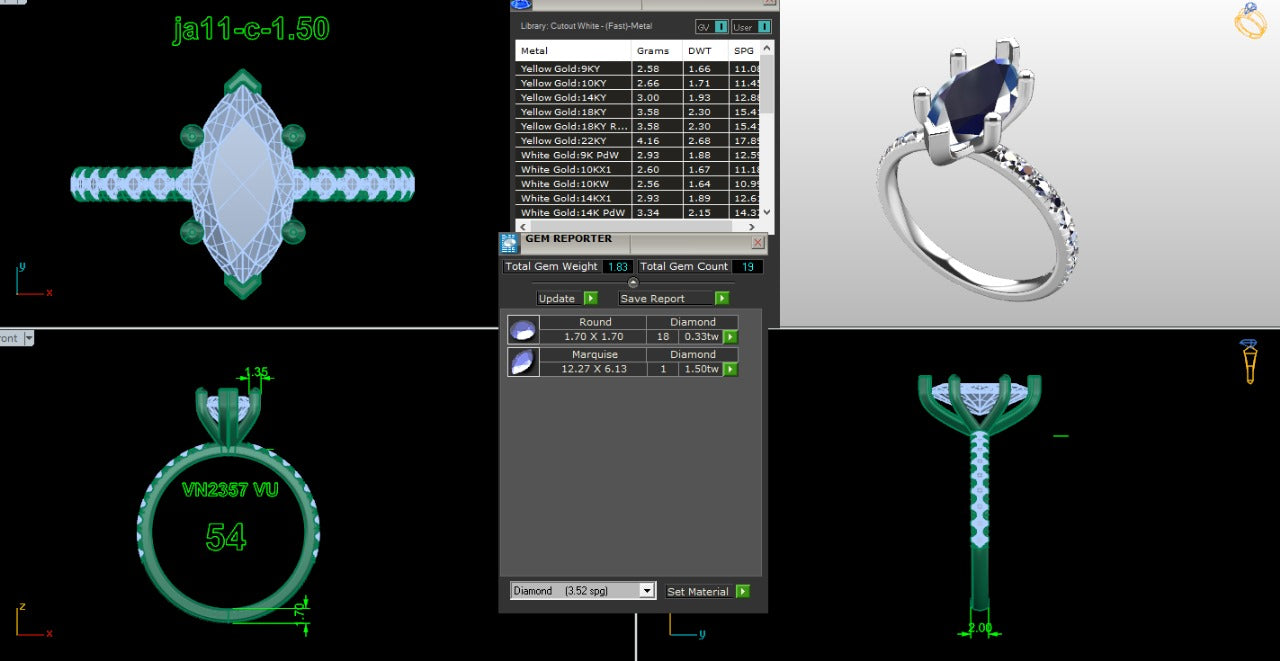The height and width of the screenshot is (661, 1280).
Task: Click the green arrow beside 1.50tw
Action: [x=730, y=369]
